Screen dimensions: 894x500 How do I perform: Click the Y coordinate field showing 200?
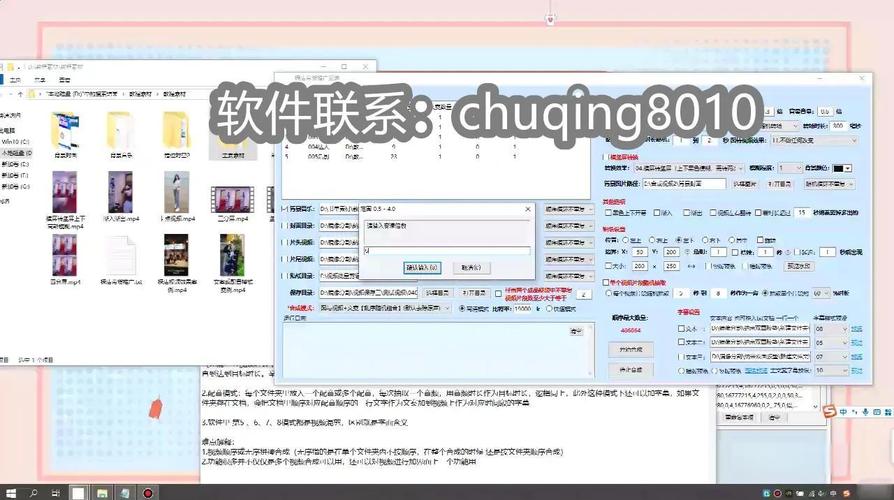click(x=672, y=252)
